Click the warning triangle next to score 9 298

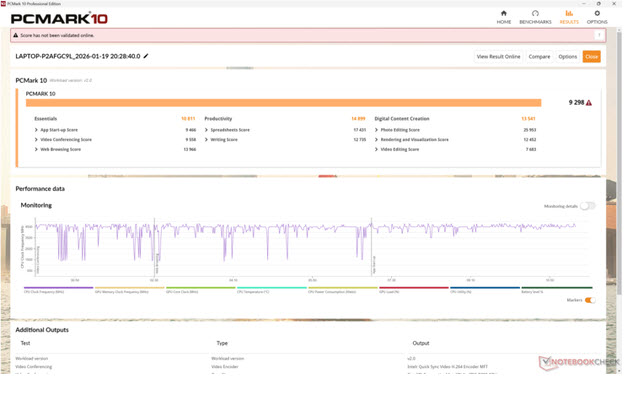(589, 103)
